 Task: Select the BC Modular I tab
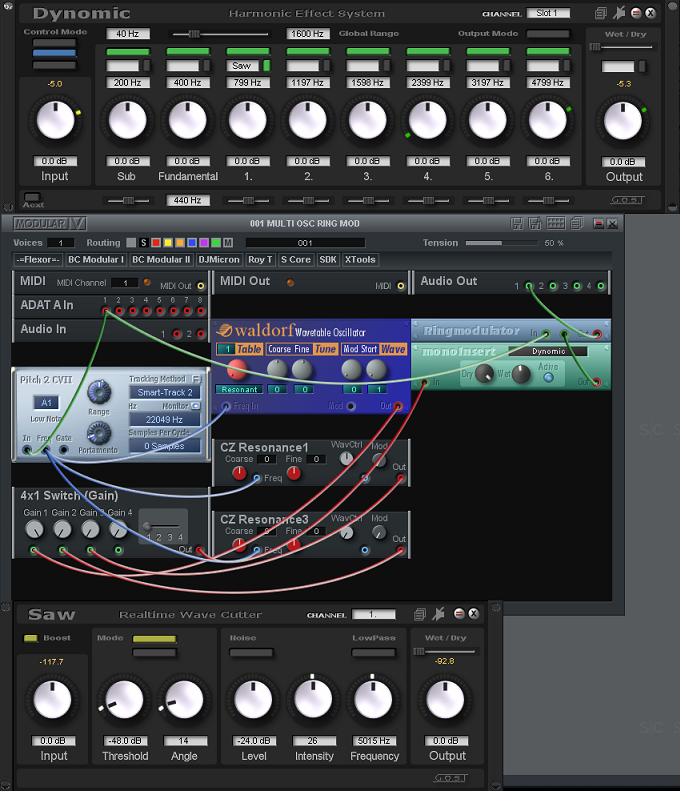tap(96, 260)
